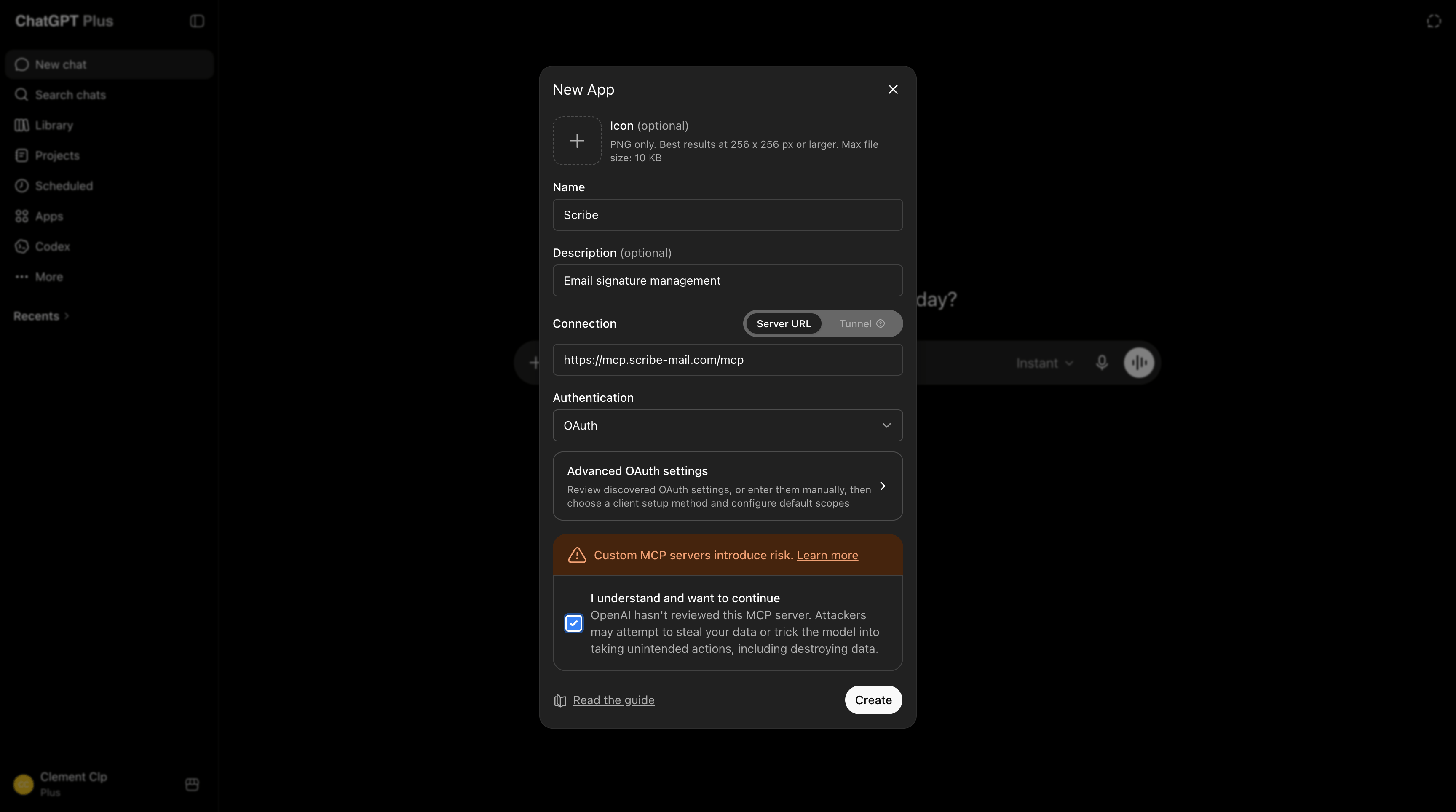
Task: Click the composer plus attach icon
Action: [534, 363]
